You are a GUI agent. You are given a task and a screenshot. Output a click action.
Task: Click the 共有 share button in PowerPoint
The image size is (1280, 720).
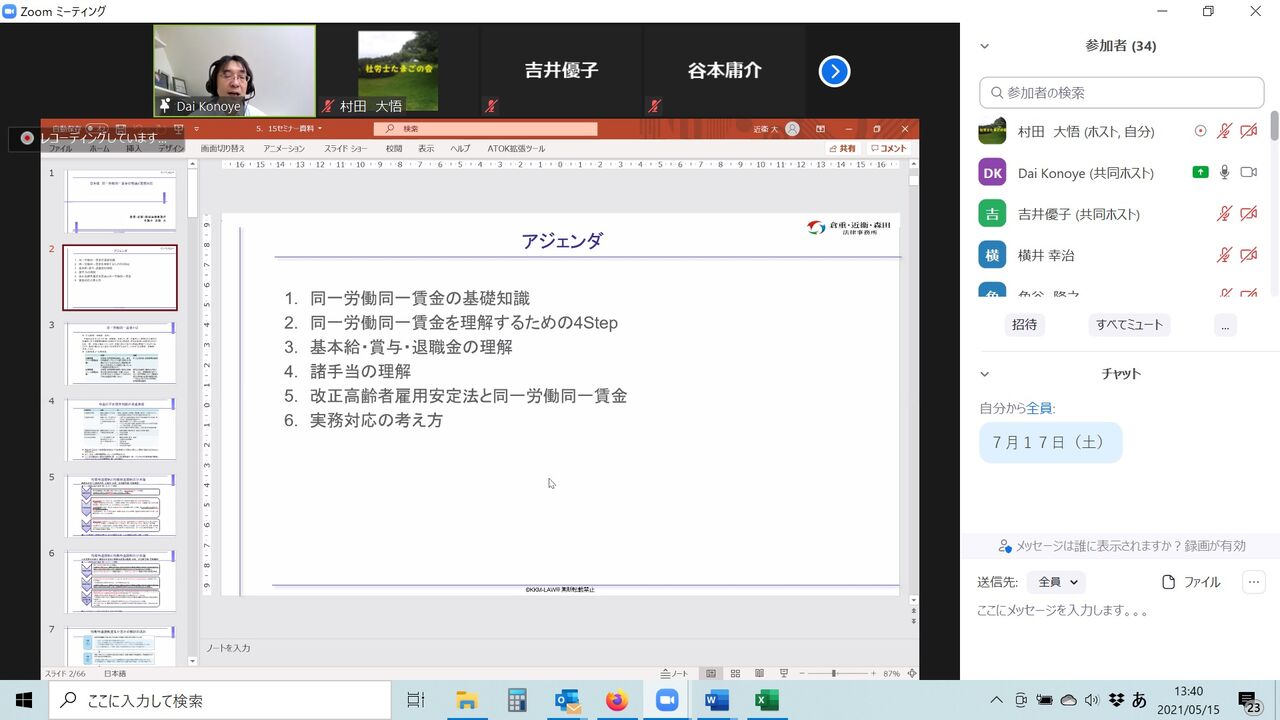pos(842,148)
